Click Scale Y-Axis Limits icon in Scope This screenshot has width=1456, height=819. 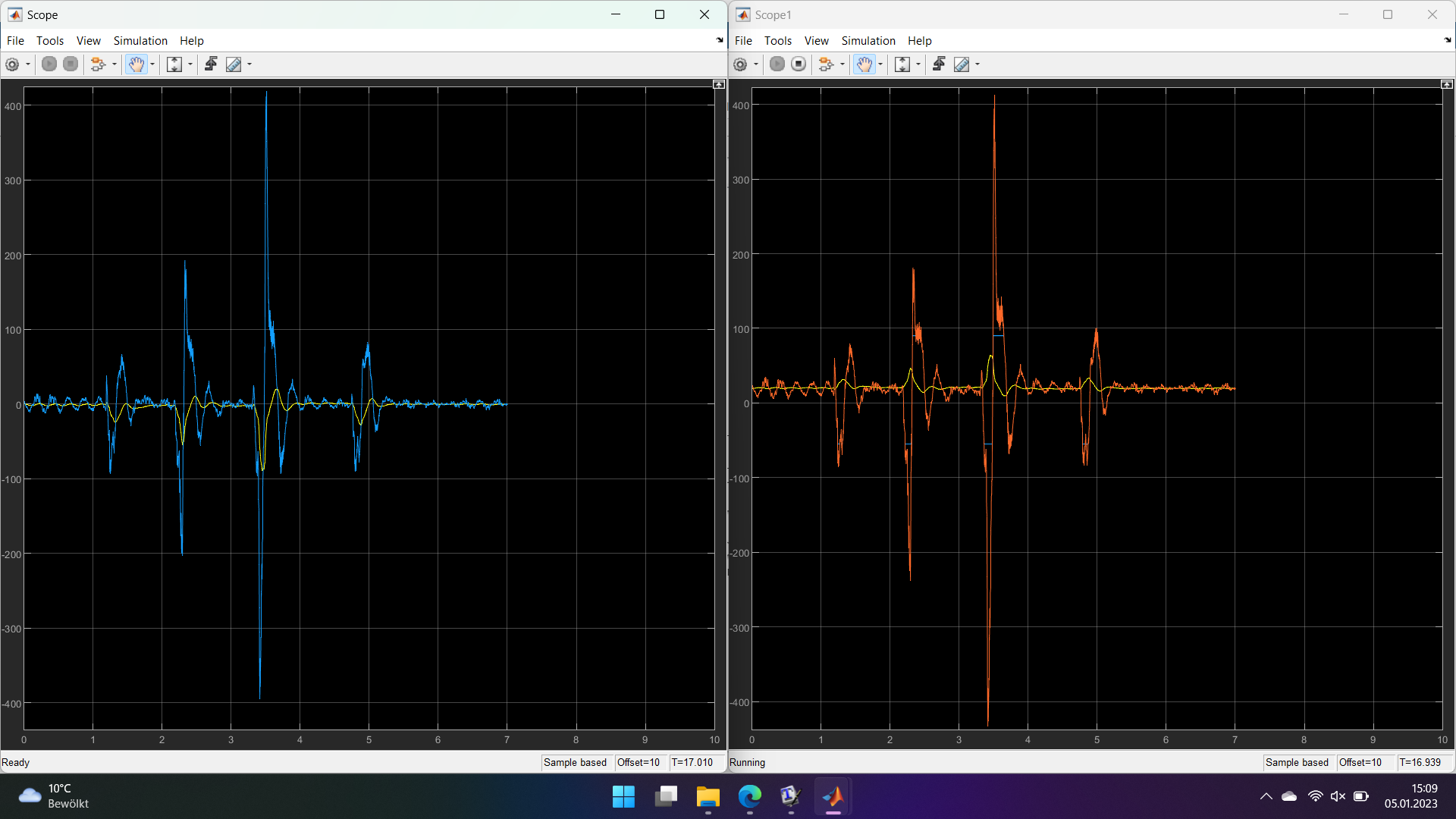click(x=174, y=64)
